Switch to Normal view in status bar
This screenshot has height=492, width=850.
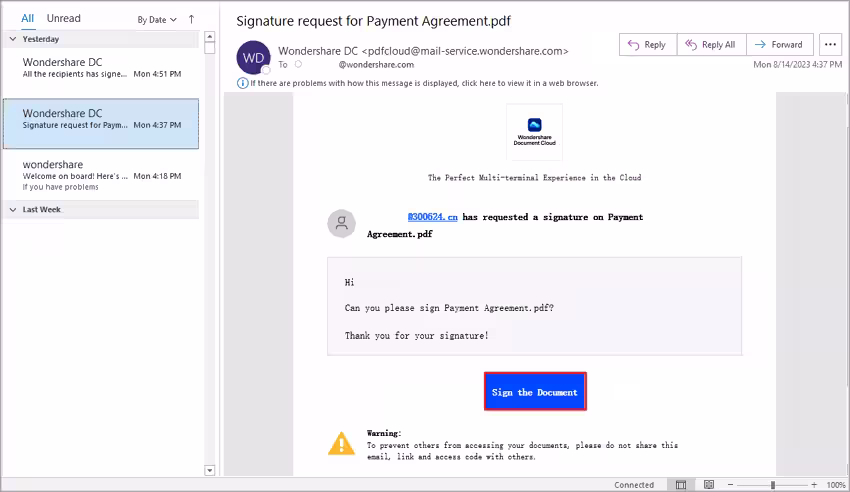681,484
